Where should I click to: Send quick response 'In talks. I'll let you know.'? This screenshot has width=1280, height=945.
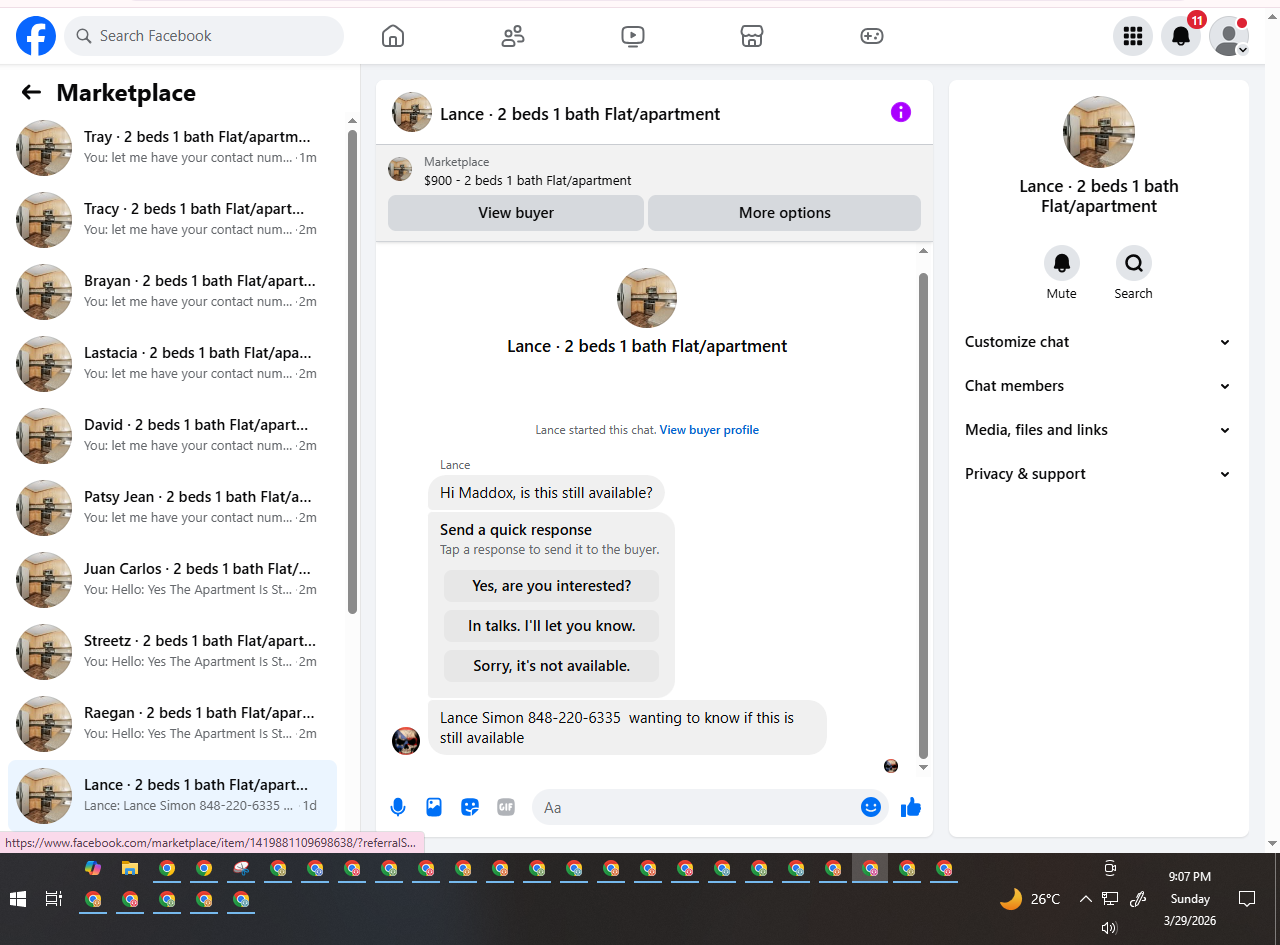pyautogui.click(x=552, y=626)
